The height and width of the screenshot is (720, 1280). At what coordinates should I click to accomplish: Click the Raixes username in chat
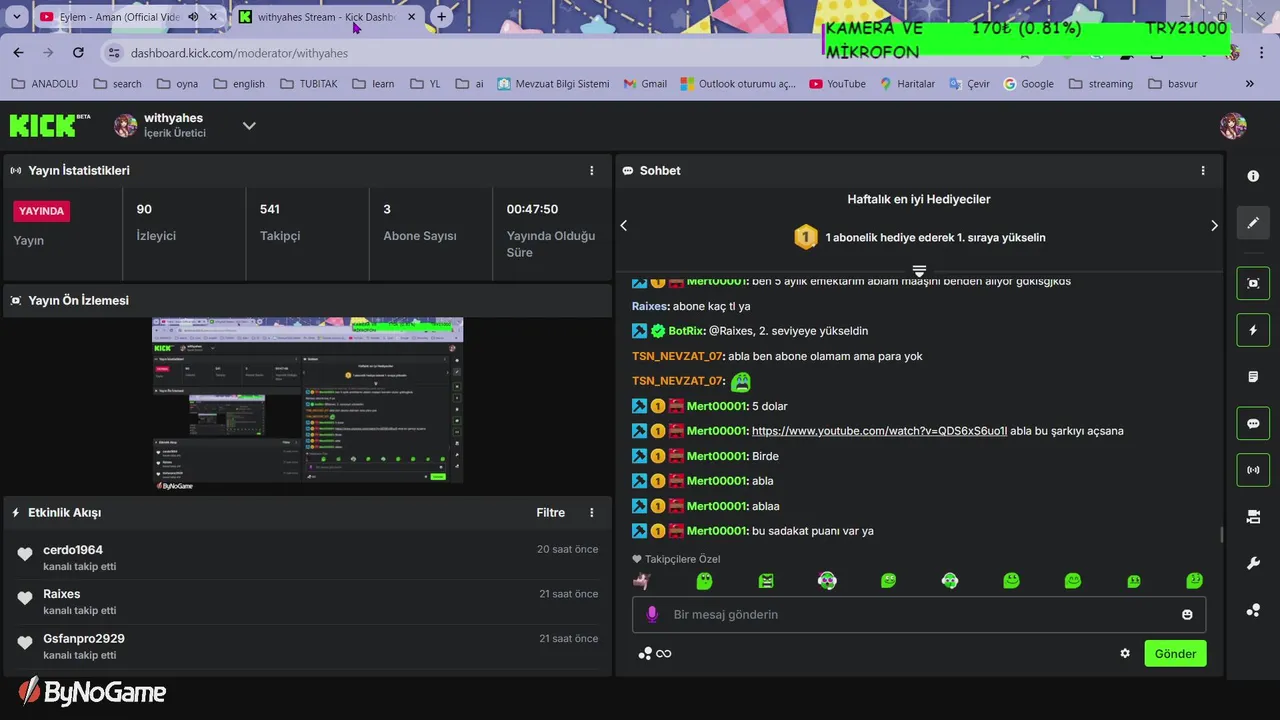650,306
